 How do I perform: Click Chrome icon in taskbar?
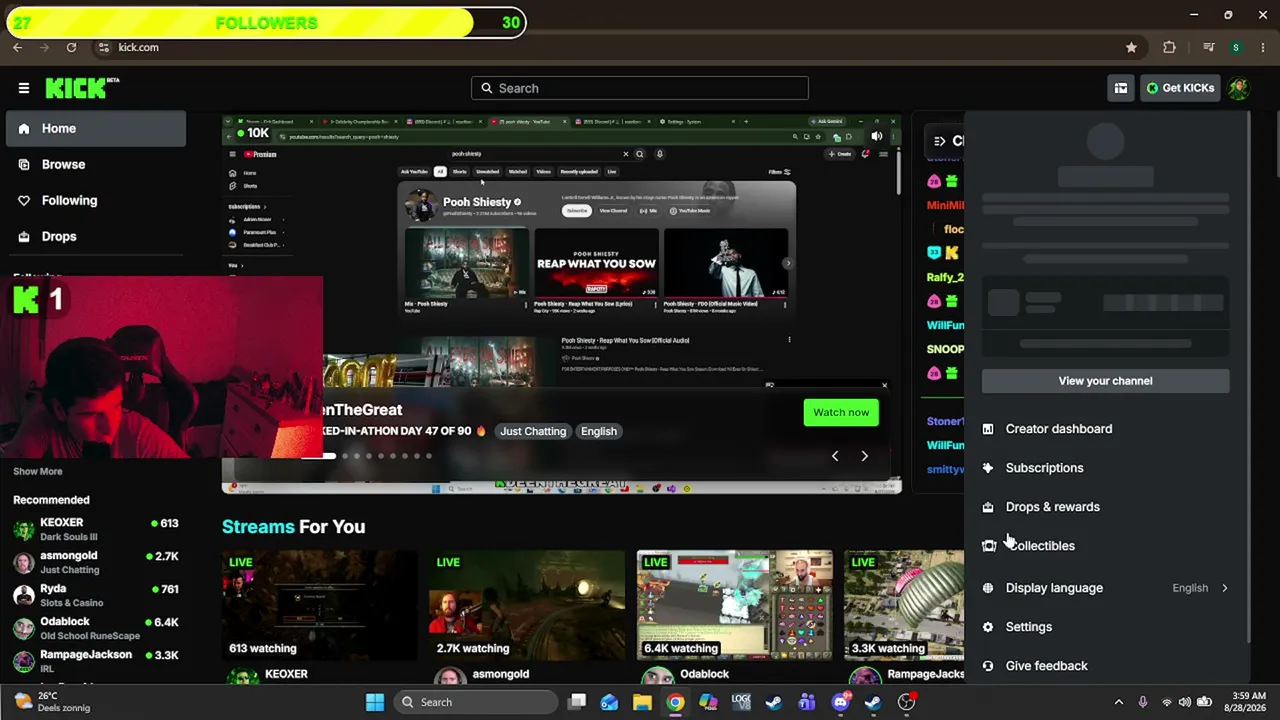coord(675,702)
